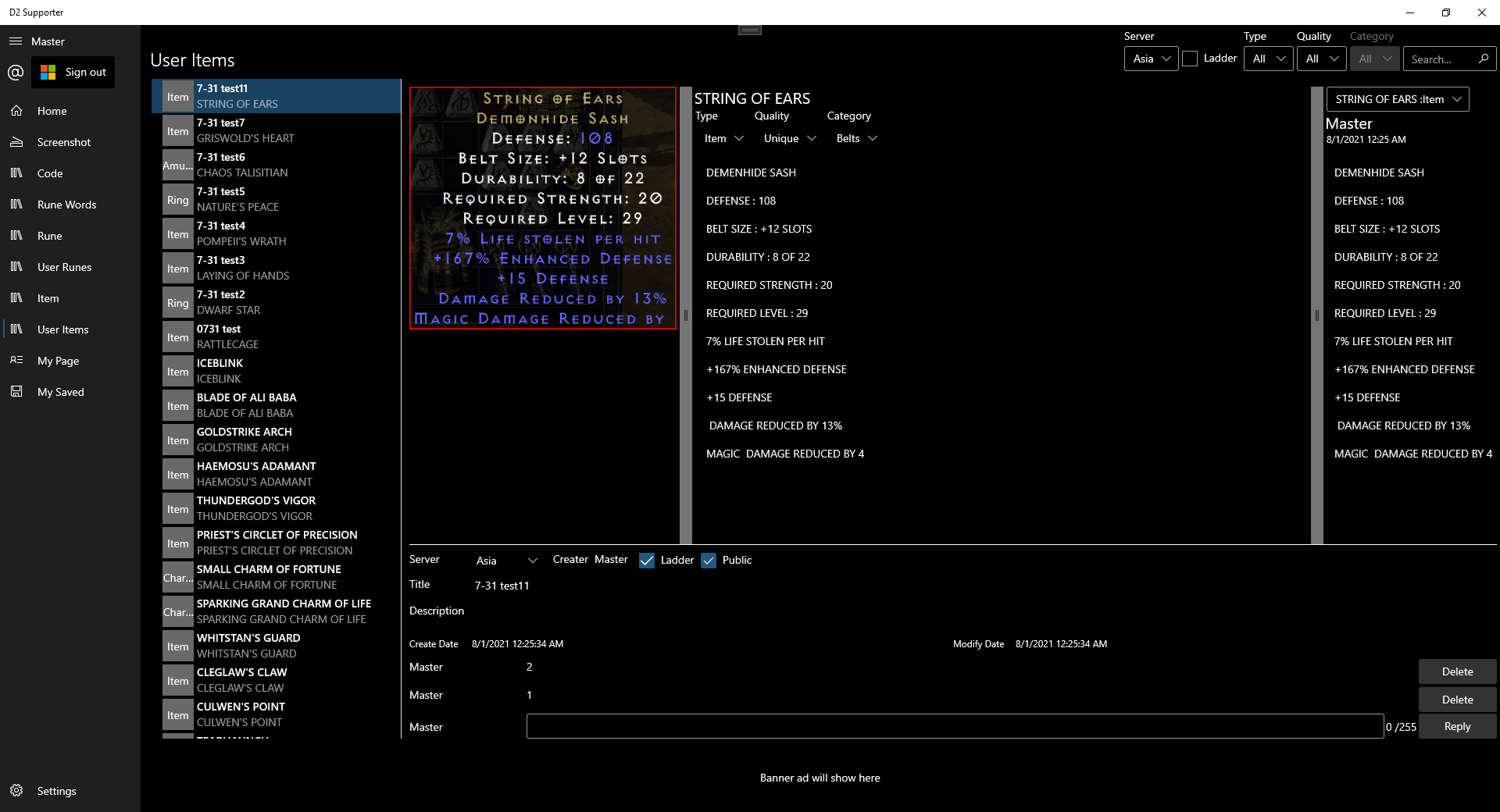Click the Microsoft logo on Sign out
1500x812 pixels.
coord(48,72)
